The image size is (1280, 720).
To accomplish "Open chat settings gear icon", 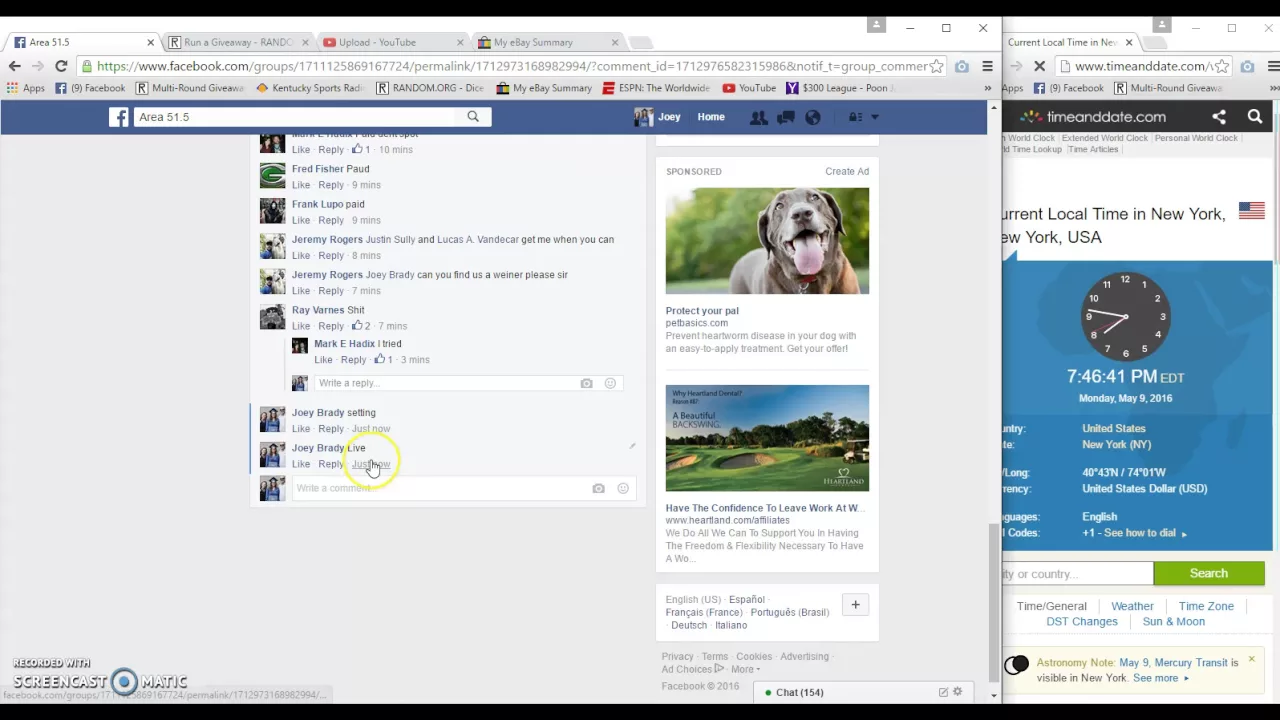I will (x=957, y=692).
